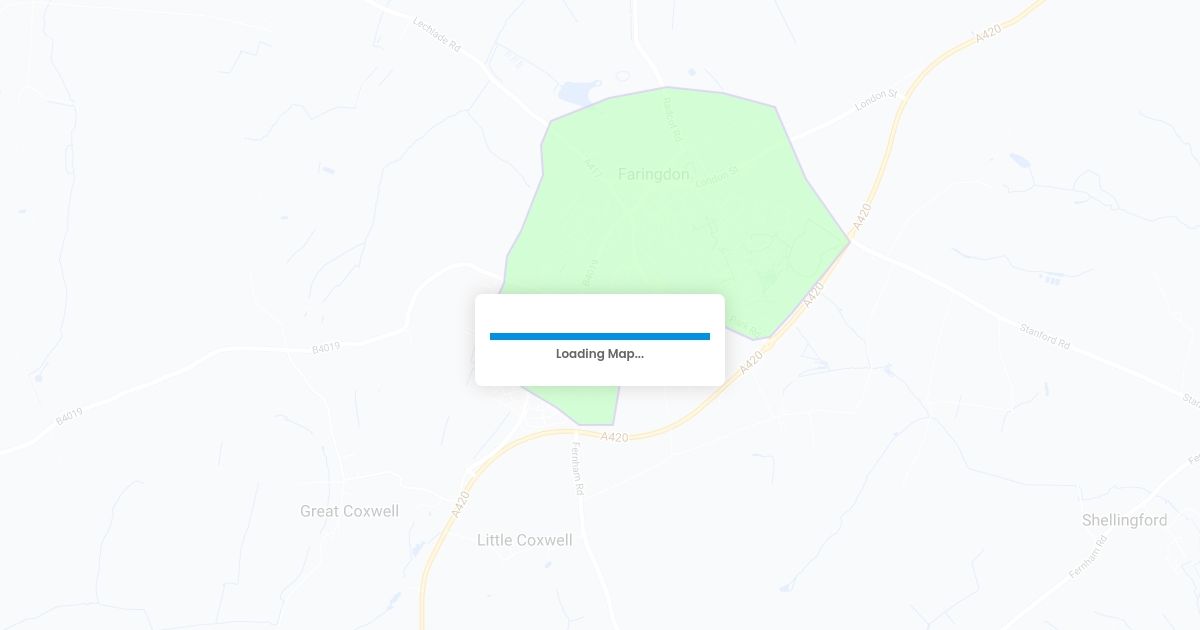1200x630 pixels.
Task: Click Fernham Rd label near Shellingford
Action: point(1089,558)
